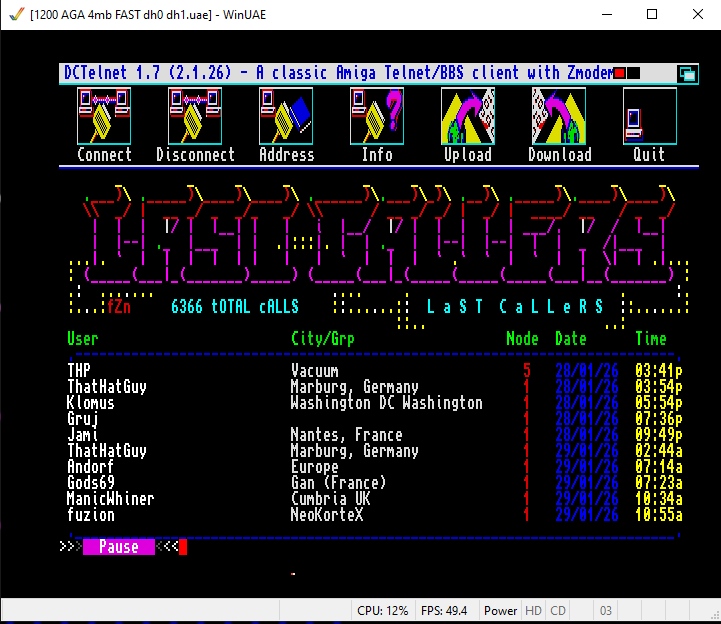Click the HD indicator in status bar
The image size is (721, 624).
tap(533, 611)
